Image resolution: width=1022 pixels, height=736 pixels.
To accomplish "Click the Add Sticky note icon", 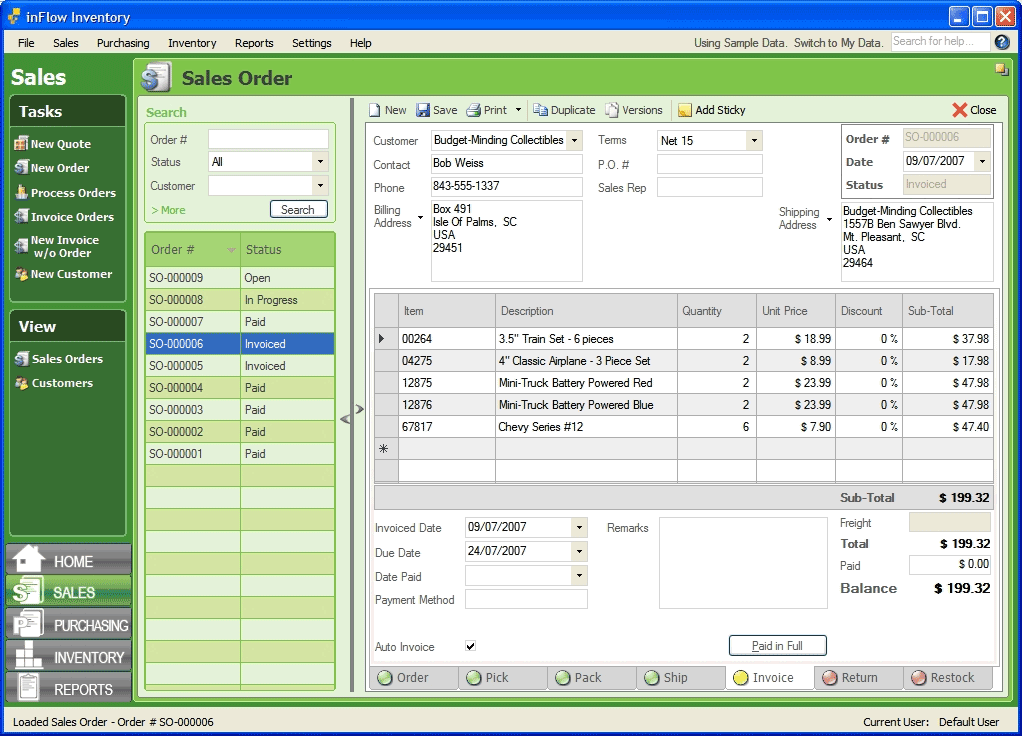I will click(685, 110).
